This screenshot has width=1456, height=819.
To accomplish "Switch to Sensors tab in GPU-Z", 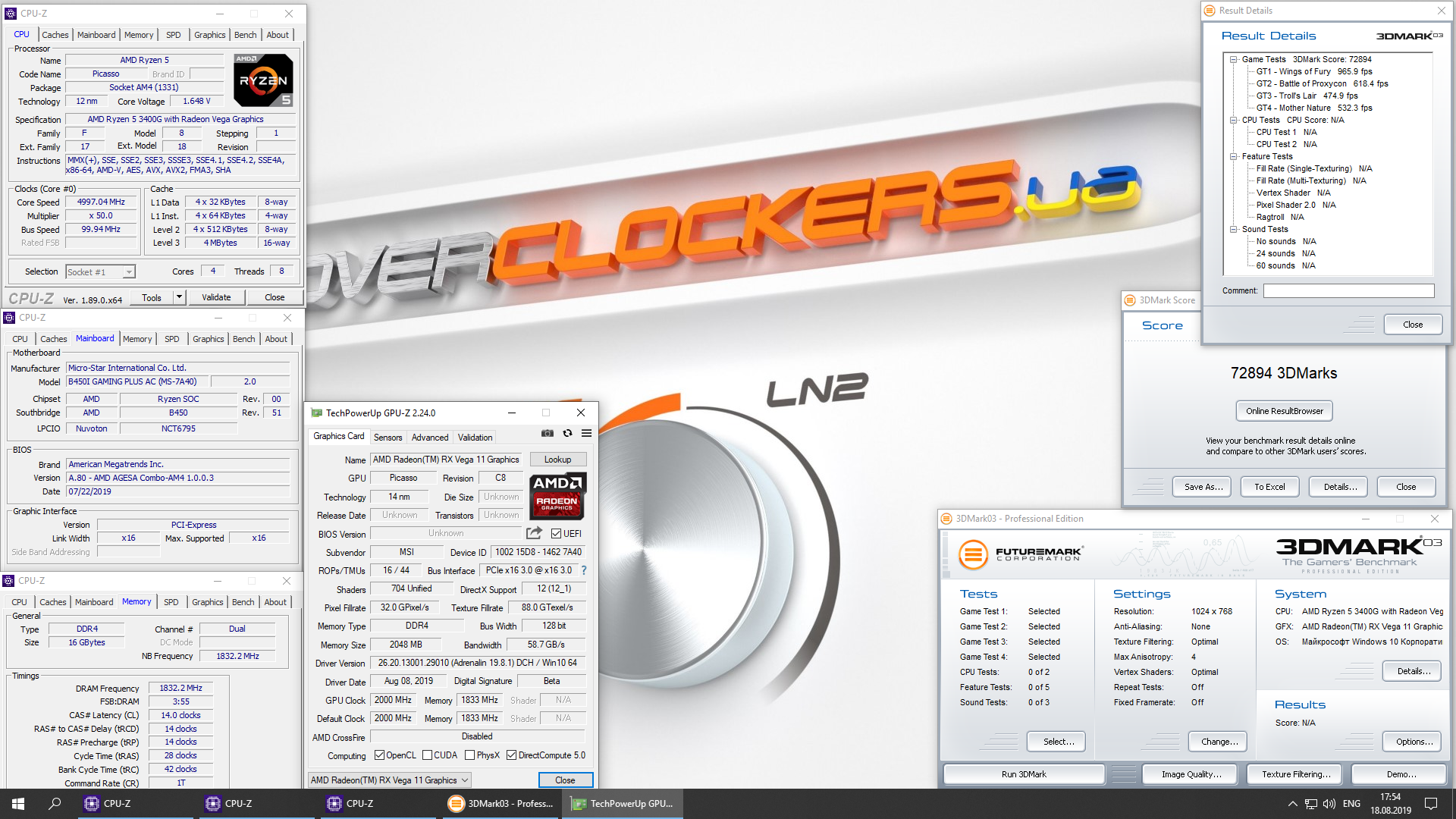I will point(388,438).
